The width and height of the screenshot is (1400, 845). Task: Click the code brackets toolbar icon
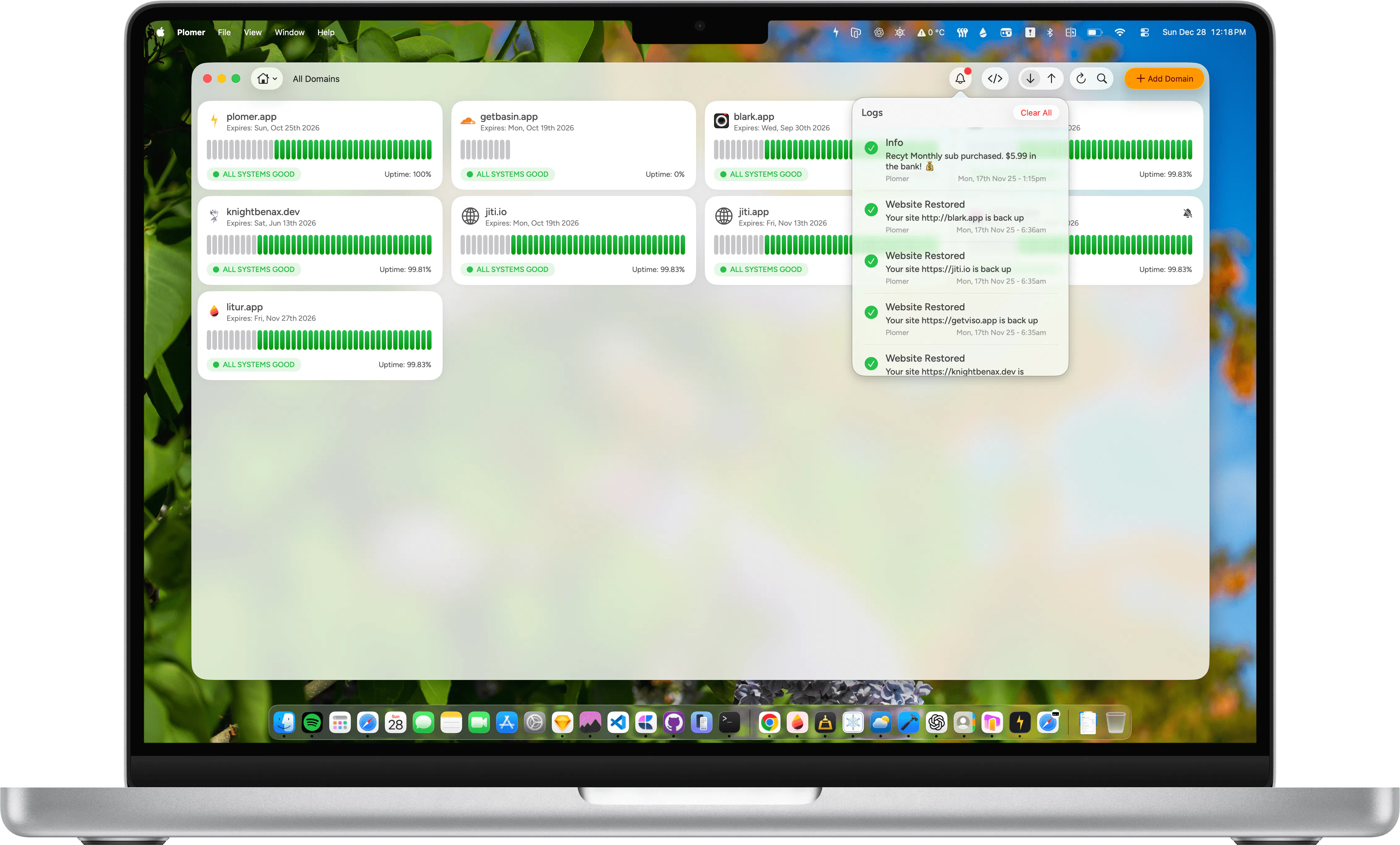point(995,79)
